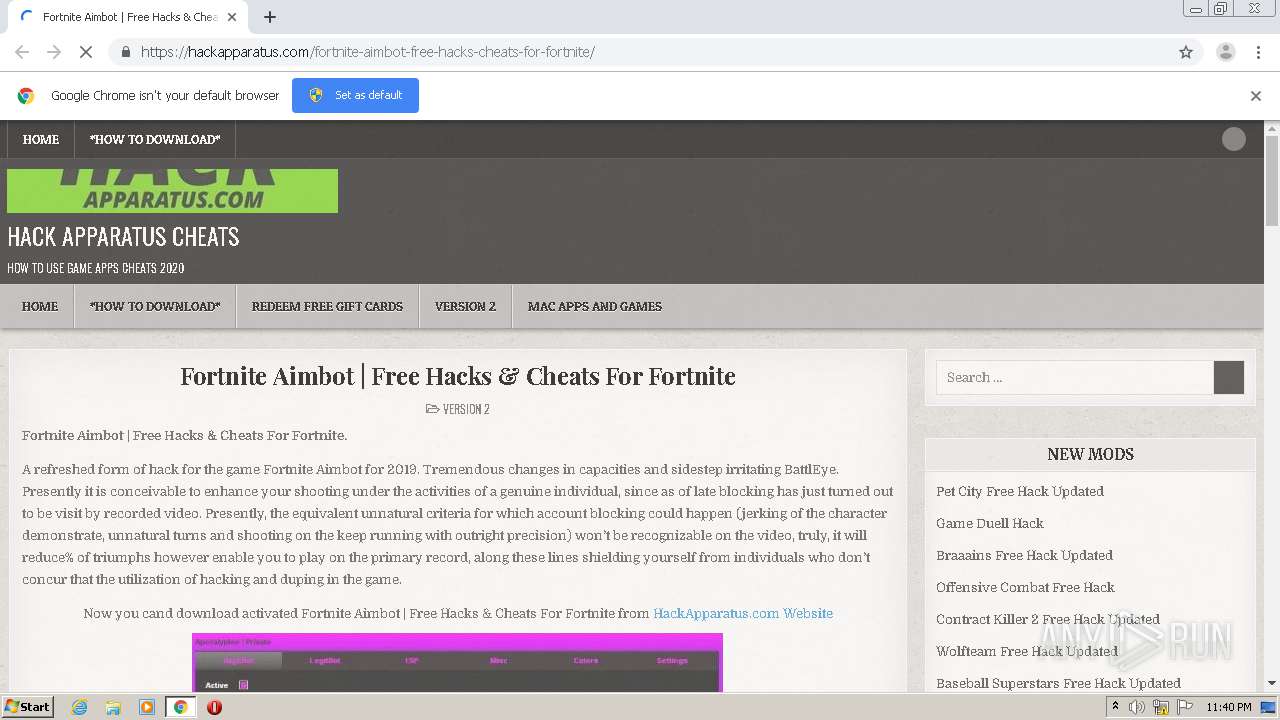Click the round gray icon in top bar
The height and width of the screenshot is (720, 1280).
coord(1234,139)
